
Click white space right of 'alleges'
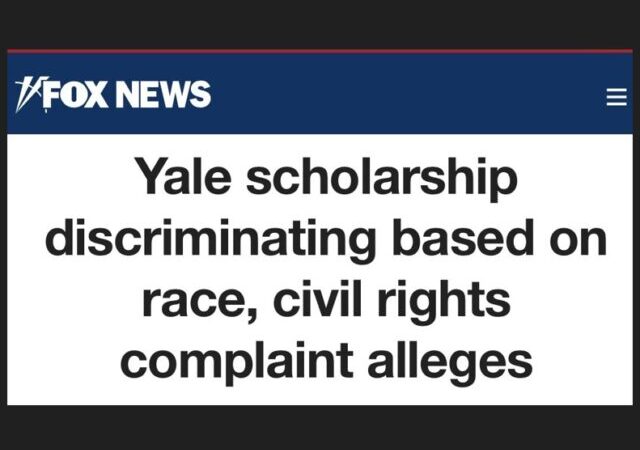tap(583, 362)
